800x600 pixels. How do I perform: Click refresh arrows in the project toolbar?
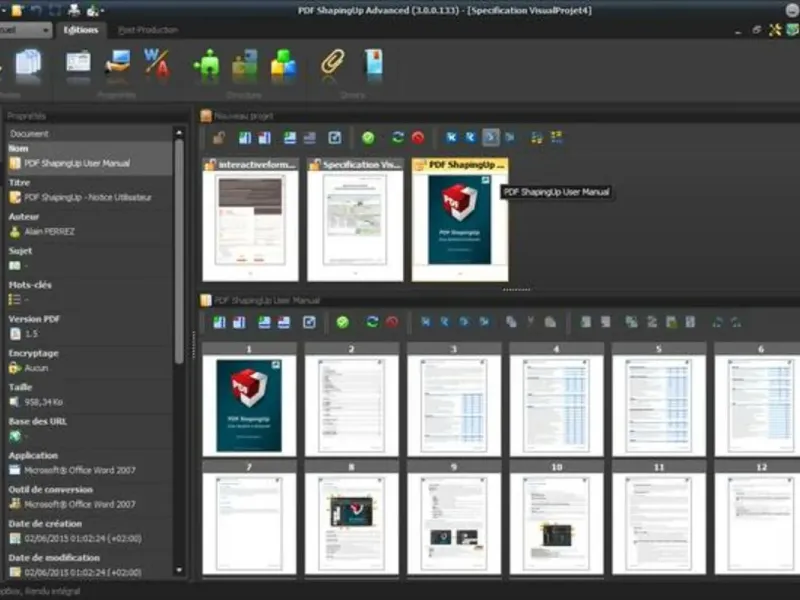point(398,138)
